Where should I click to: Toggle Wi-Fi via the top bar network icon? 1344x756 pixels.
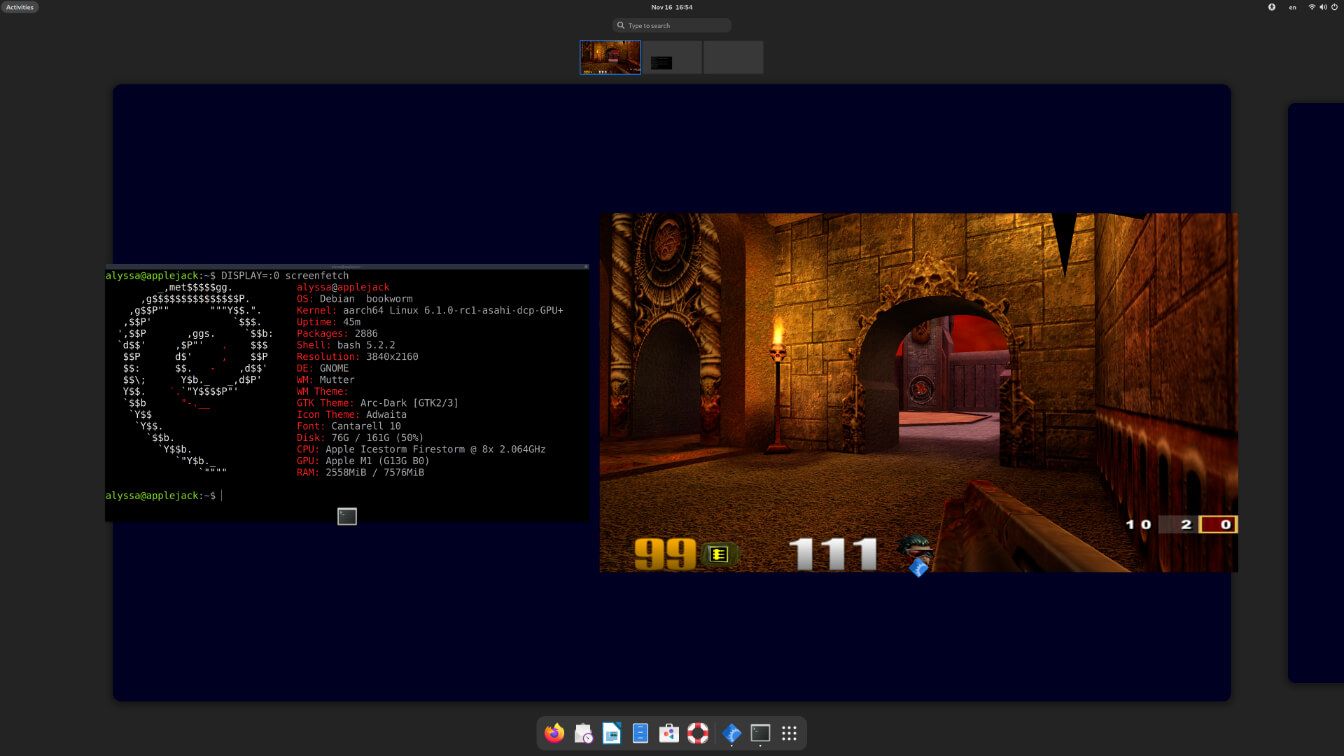coord(1312,7)
